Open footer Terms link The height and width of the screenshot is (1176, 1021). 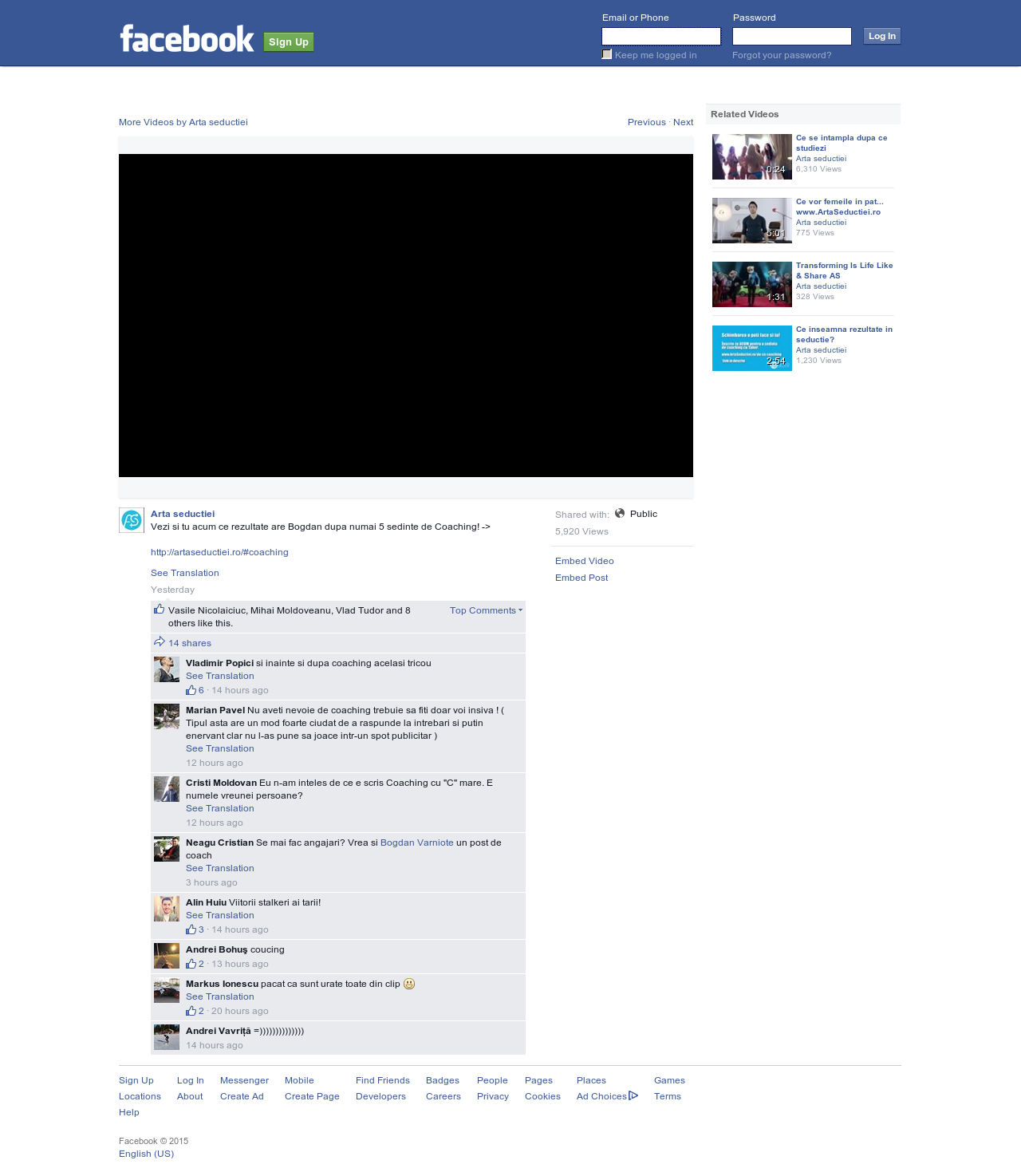668,1096
